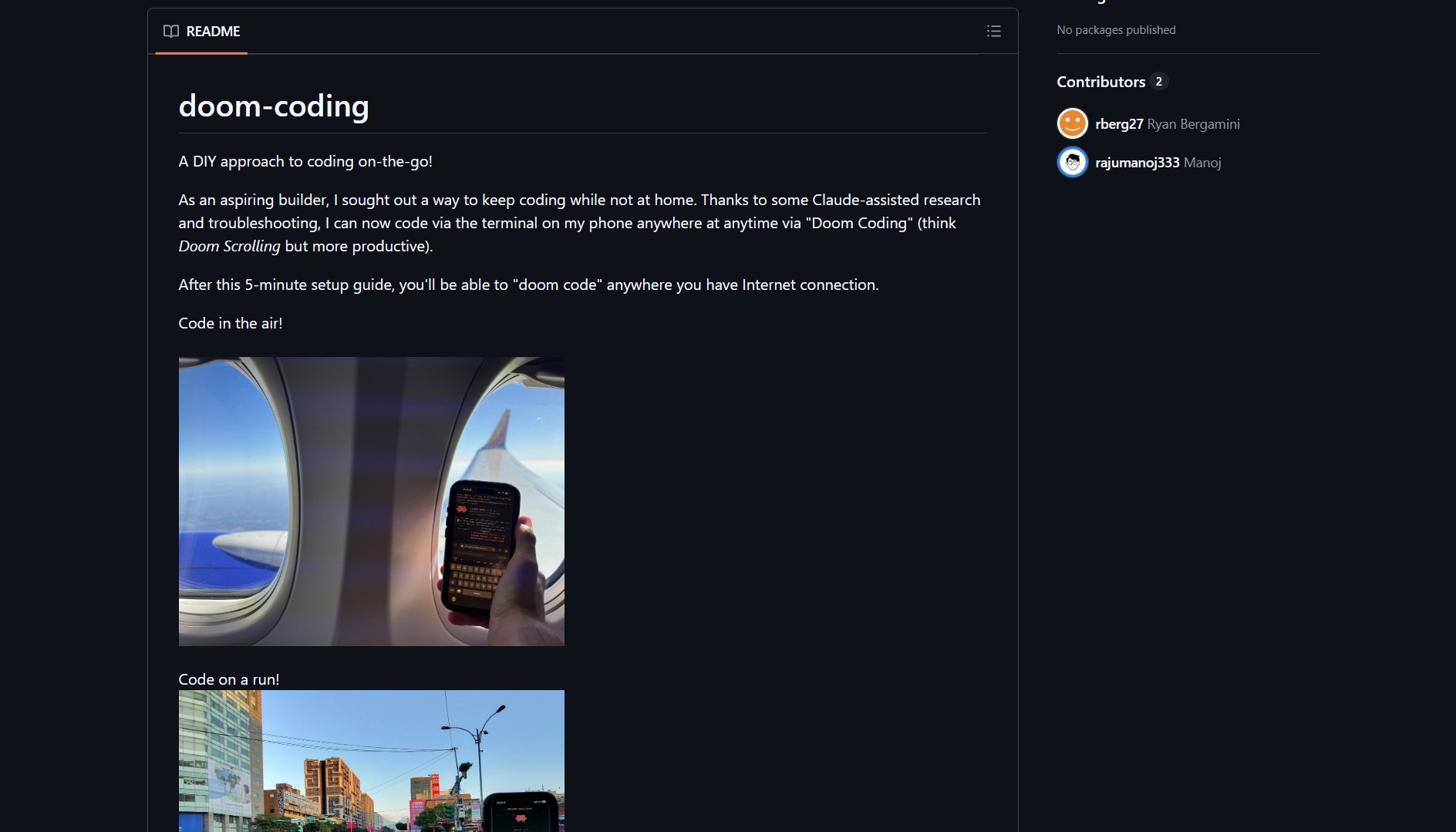Click the README book icon
The width and height of the screenshot is (1456, 832).
pos(171,31)
